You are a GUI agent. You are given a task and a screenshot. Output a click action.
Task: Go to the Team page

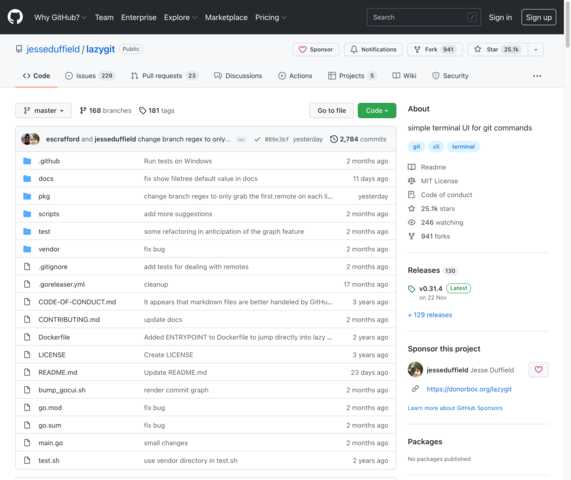coord(104,17)
